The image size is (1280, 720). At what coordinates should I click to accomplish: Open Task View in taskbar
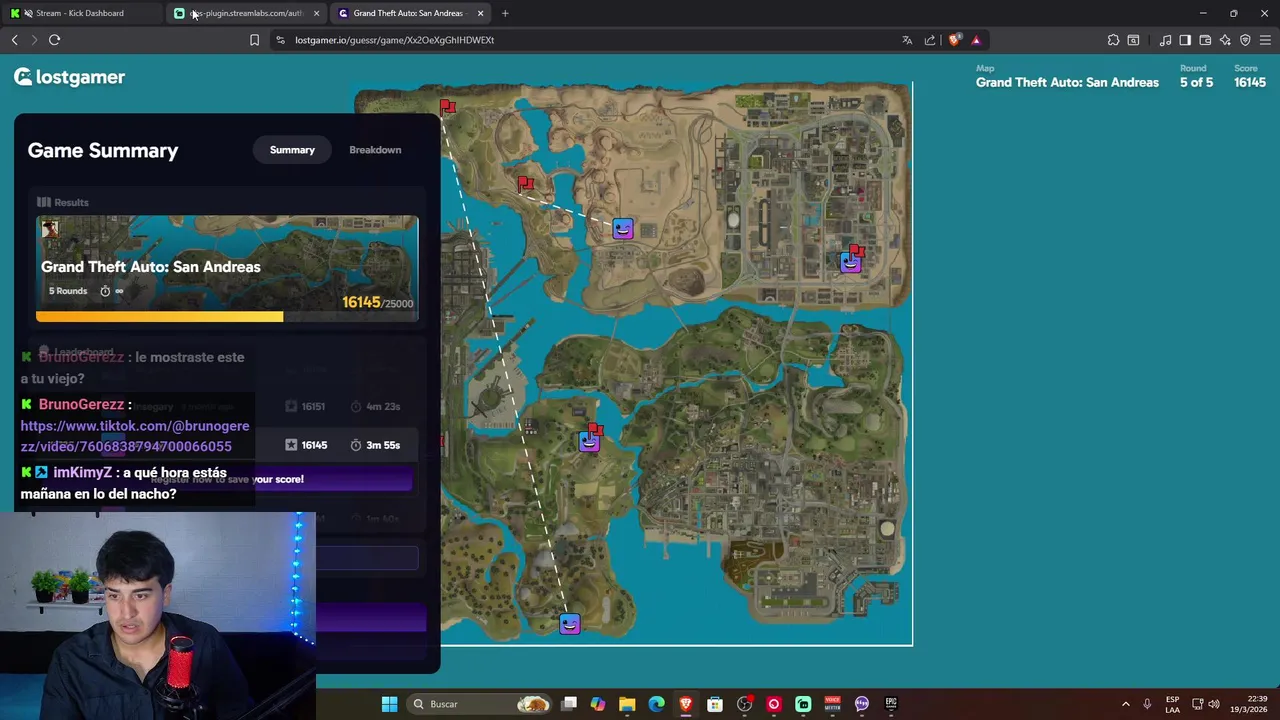tap(569, 704)
